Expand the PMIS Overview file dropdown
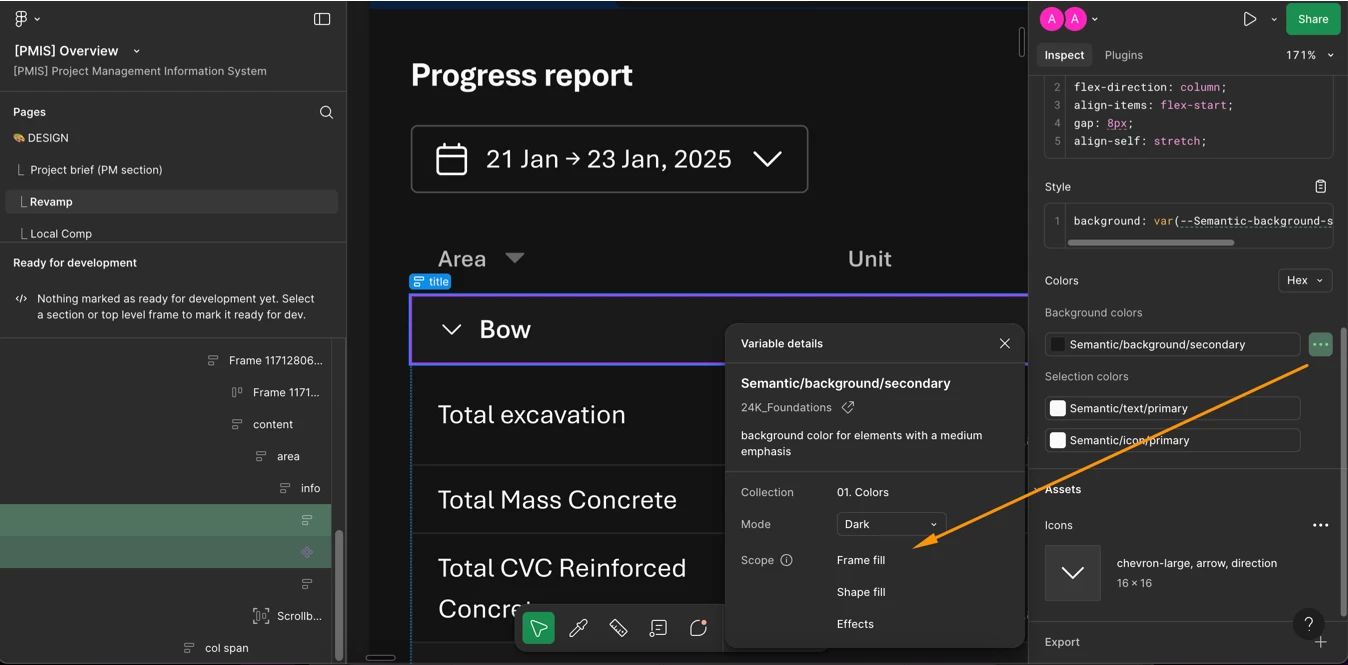The width and height of the screenshot is (1348, 665). pyautogui.click(x=137, y=51)
